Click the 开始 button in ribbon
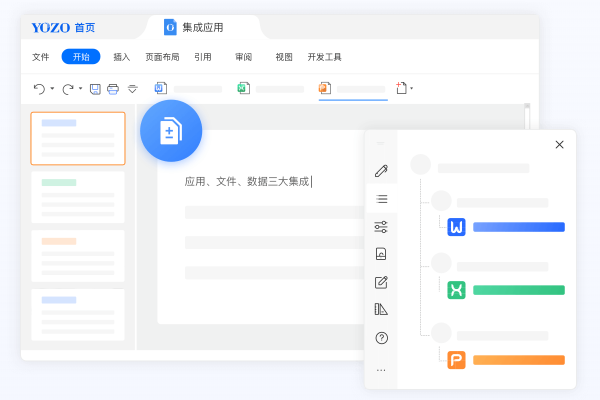600x400 pixels. 81,57
